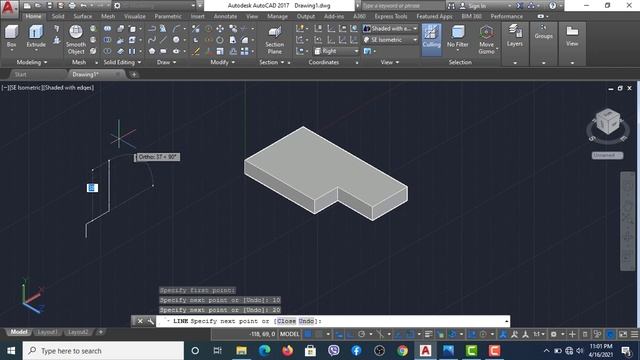Viewport: 640px width, 360px height.
Task: Open the Parametric ribbon tab
Action: (x=168, y=16)
